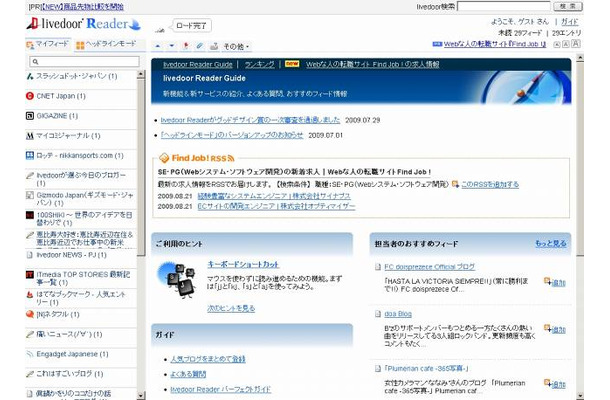Open livedoor NEWS - PJ feed
The image size is (610, 400).
tap(71, 255)
